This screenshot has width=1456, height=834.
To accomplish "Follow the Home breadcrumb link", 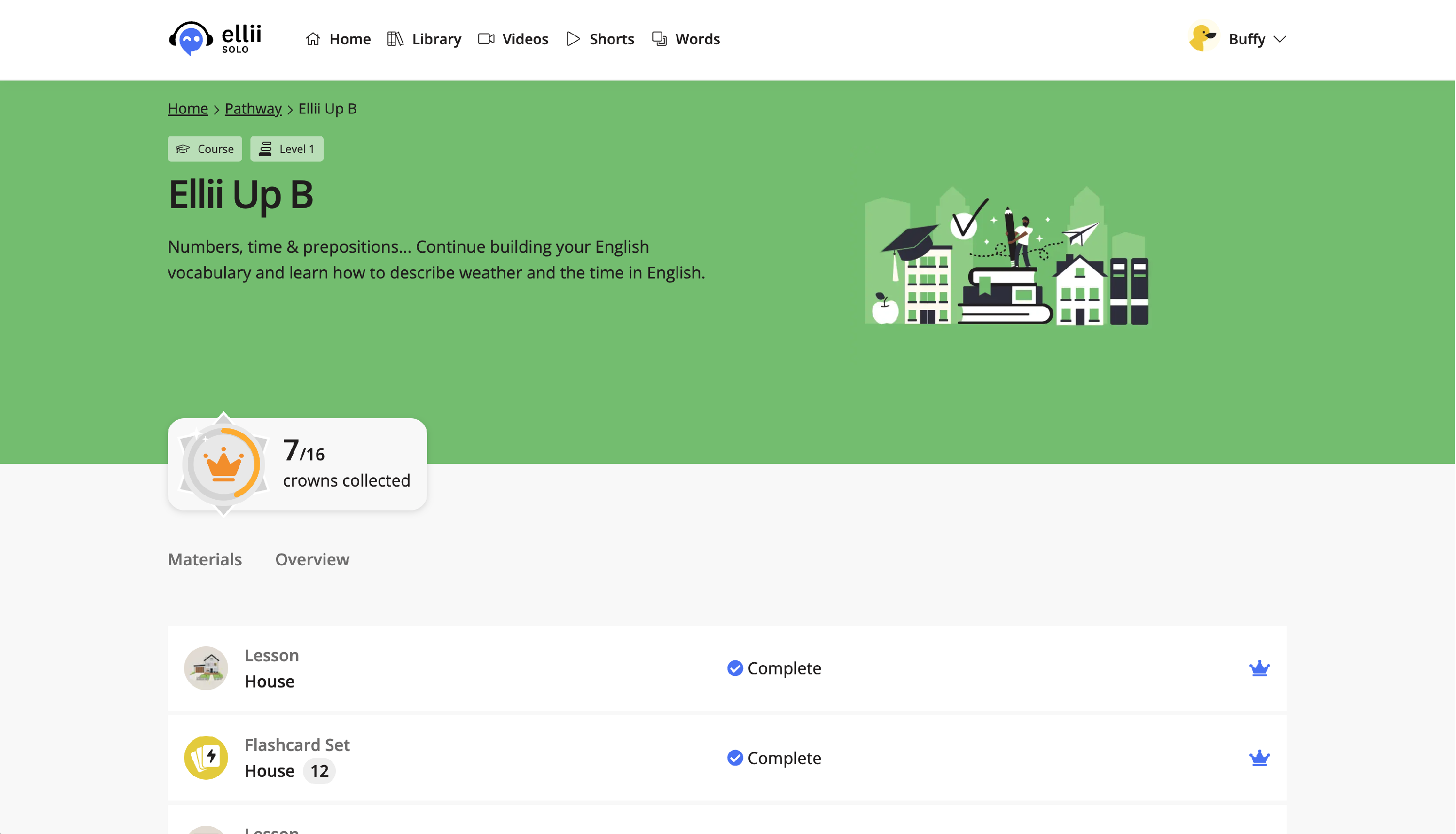I will [187, 108].
